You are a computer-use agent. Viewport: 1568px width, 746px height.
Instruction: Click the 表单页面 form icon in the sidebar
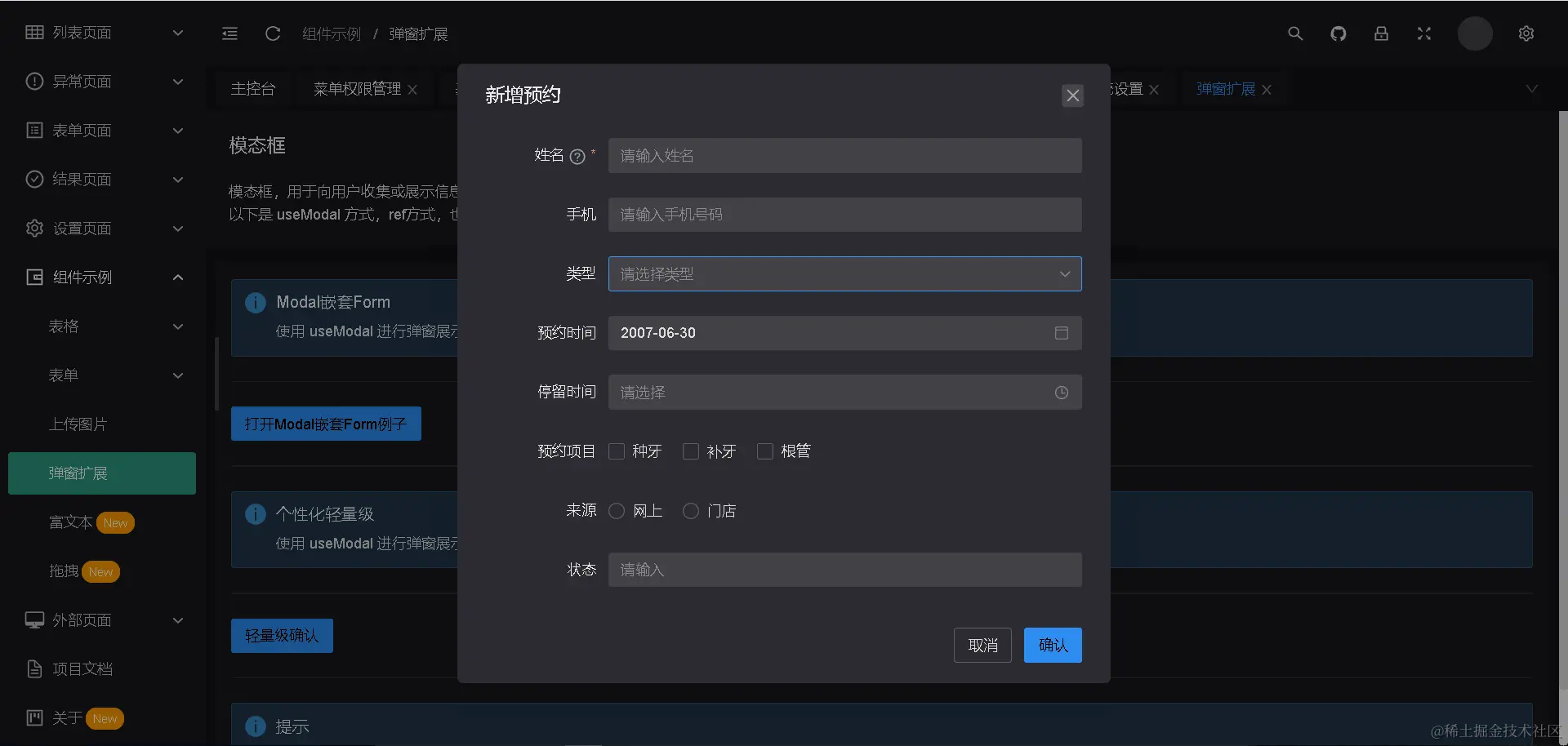34,131
